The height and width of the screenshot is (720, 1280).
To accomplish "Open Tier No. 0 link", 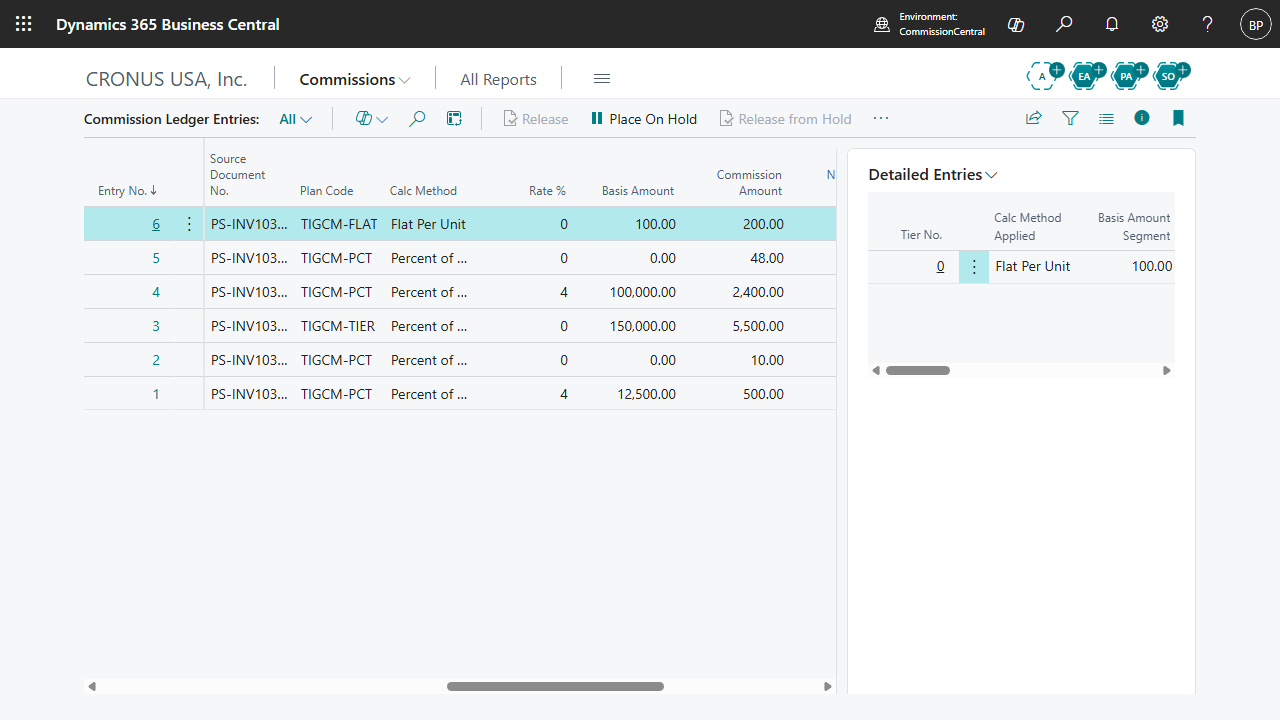I will coord(940,267).
